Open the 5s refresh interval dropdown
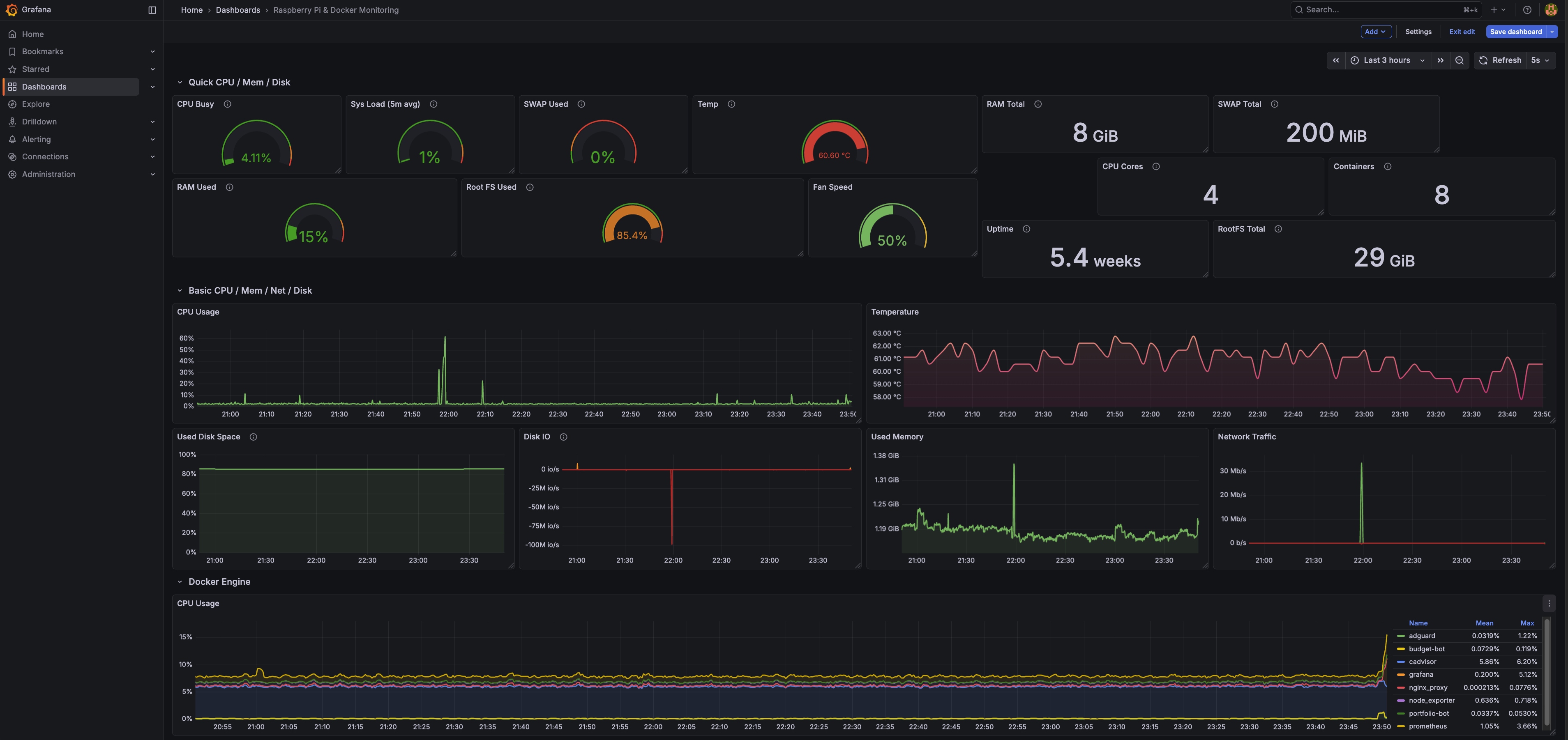The image size is (1568, 740). point(1540,60)
